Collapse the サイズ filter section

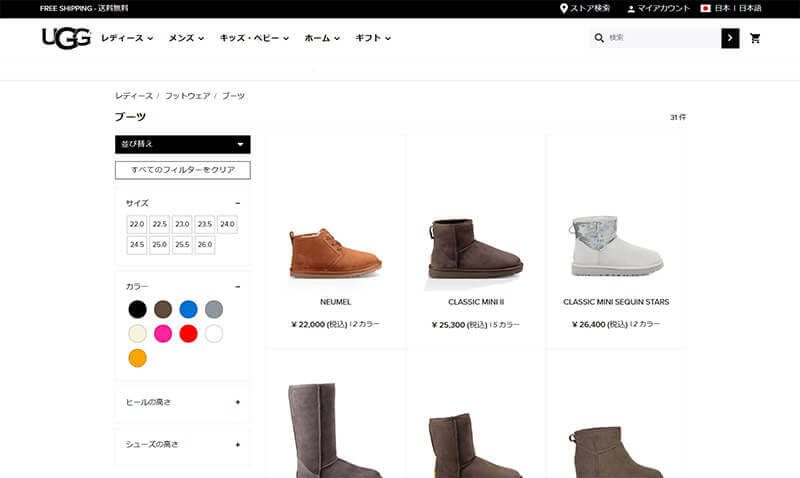pyautogui.click(x=237, y=203)
